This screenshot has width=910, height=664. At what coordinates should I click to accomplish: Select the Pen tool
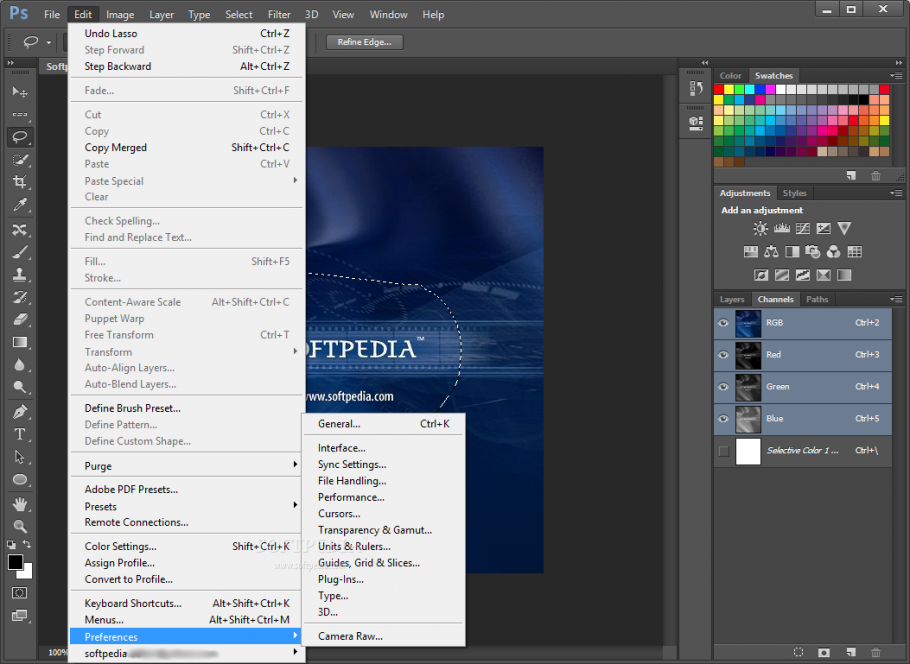(x=19, y=411)
